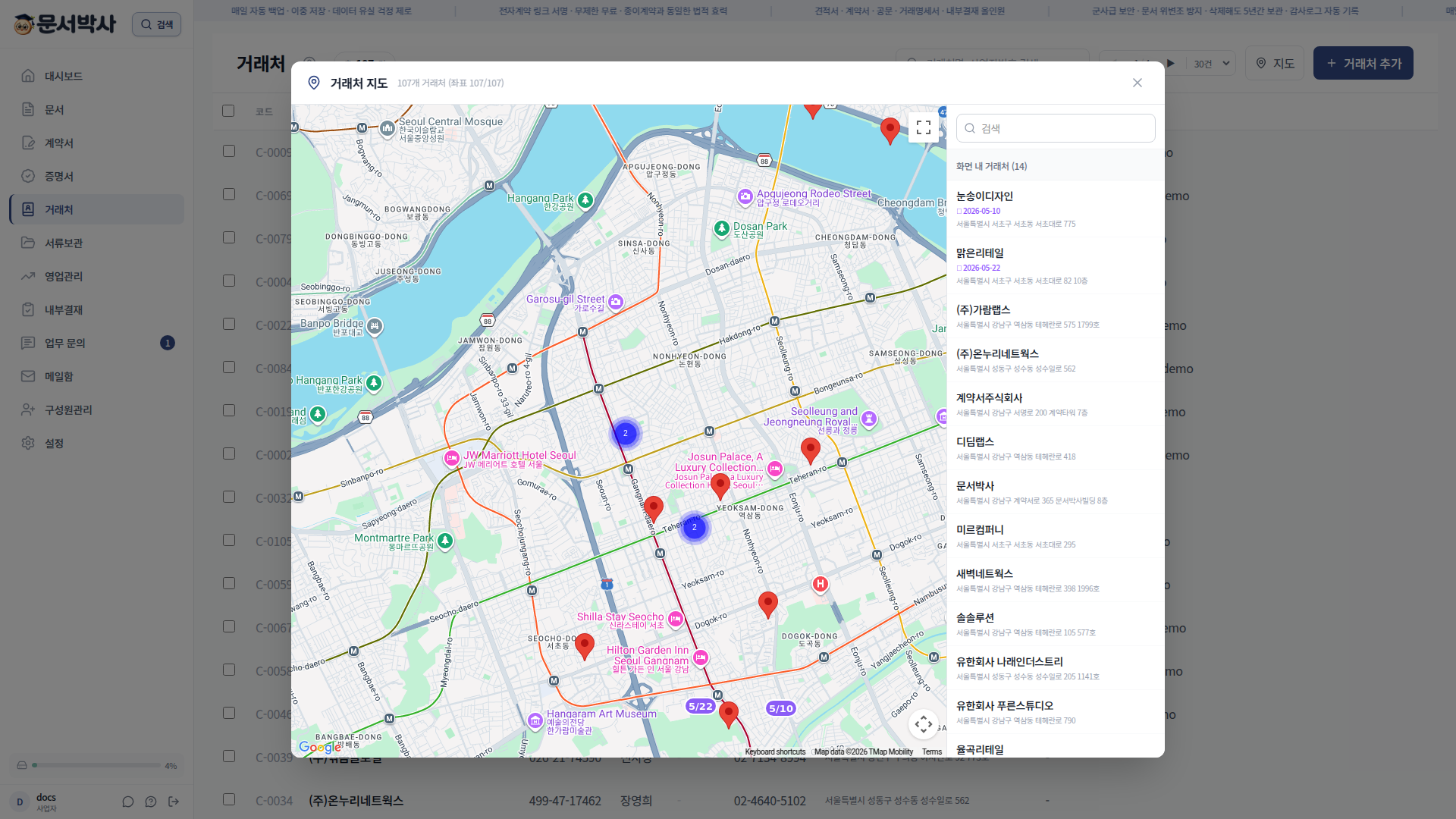The height and width of the screenshot is (819, 1456).
Task: Open 업무 문의 in the sidebar
Action: click(x=97, y=343)
